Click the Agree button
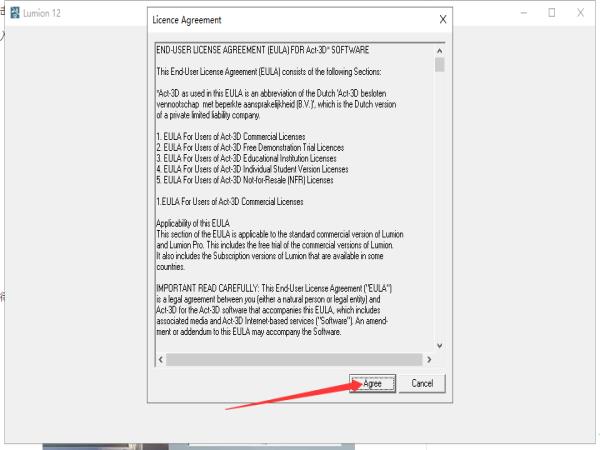 coord(372,383)
